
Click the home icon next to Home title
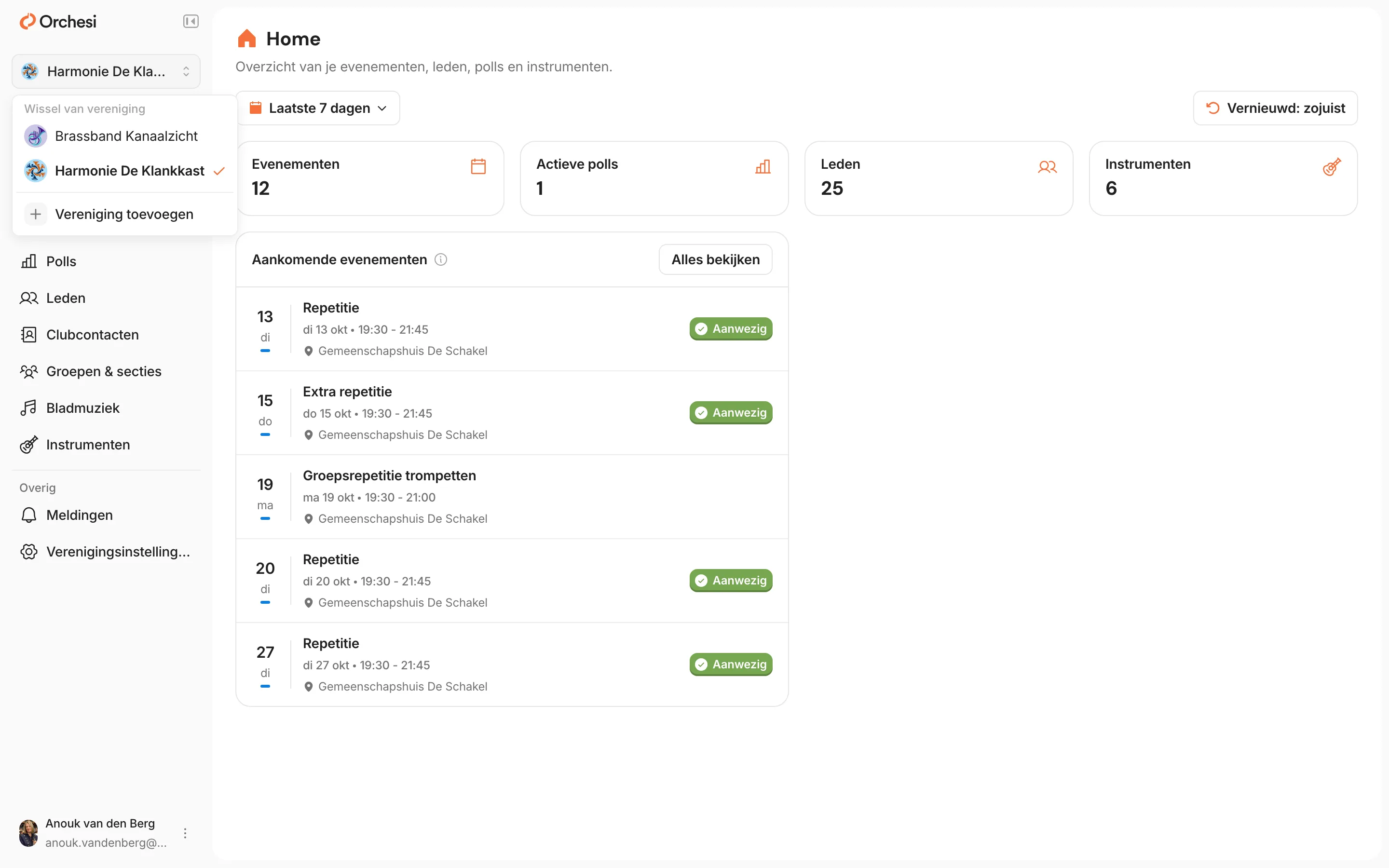(247, 39)
